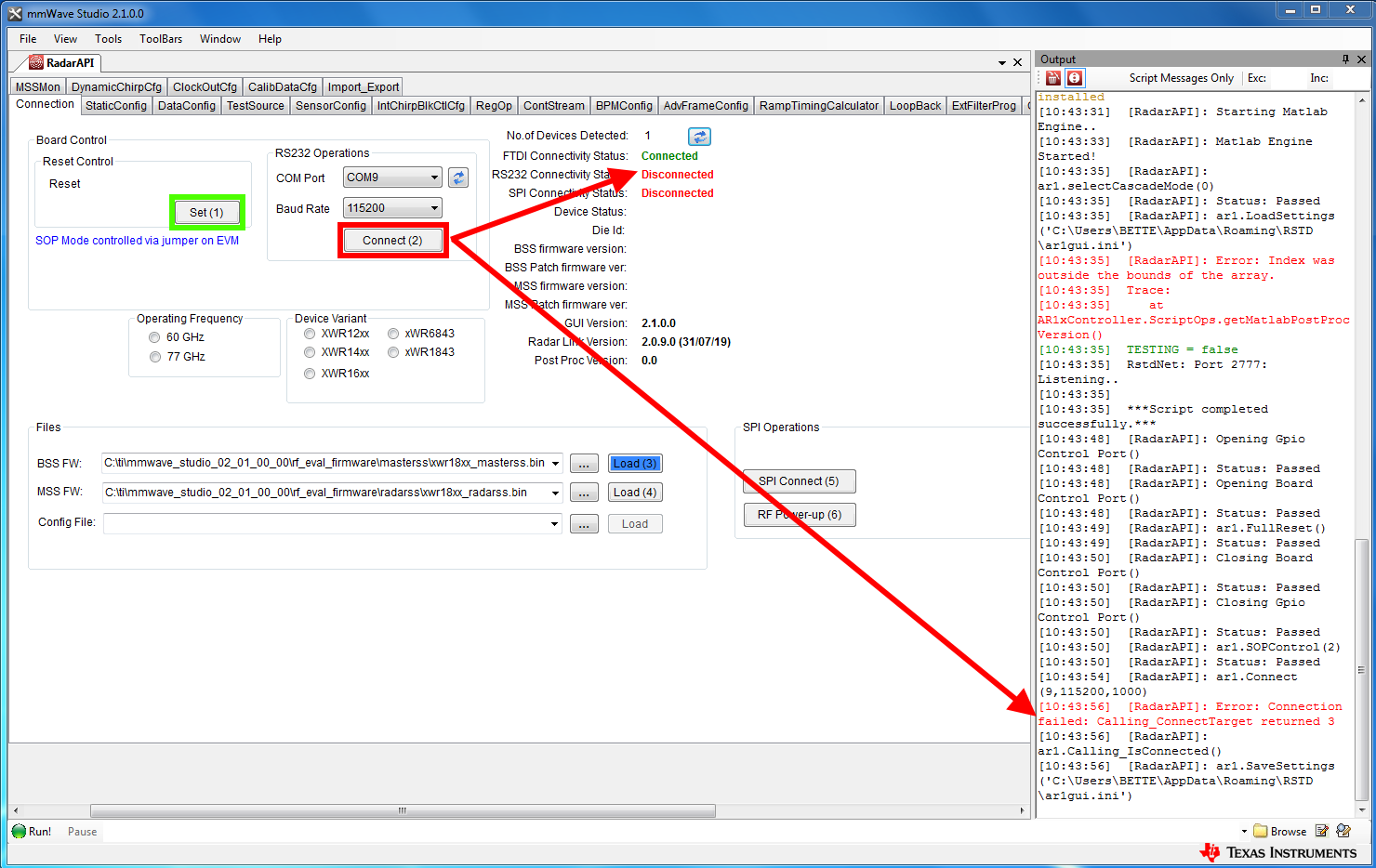Viewport: 1376px width, 868px height.
Task: Refresh the detected devices list icon
Action: pos(699,136)
